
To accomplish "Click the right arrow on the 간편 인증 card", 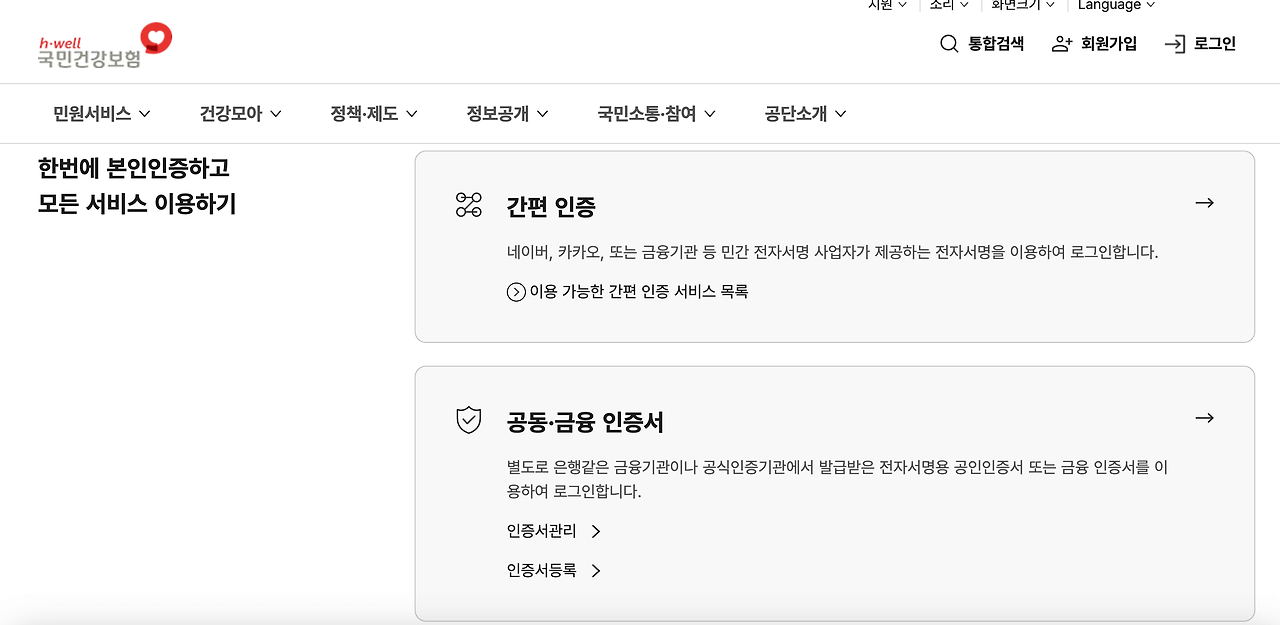I will pyautogui.click(x=1205, y=202).
